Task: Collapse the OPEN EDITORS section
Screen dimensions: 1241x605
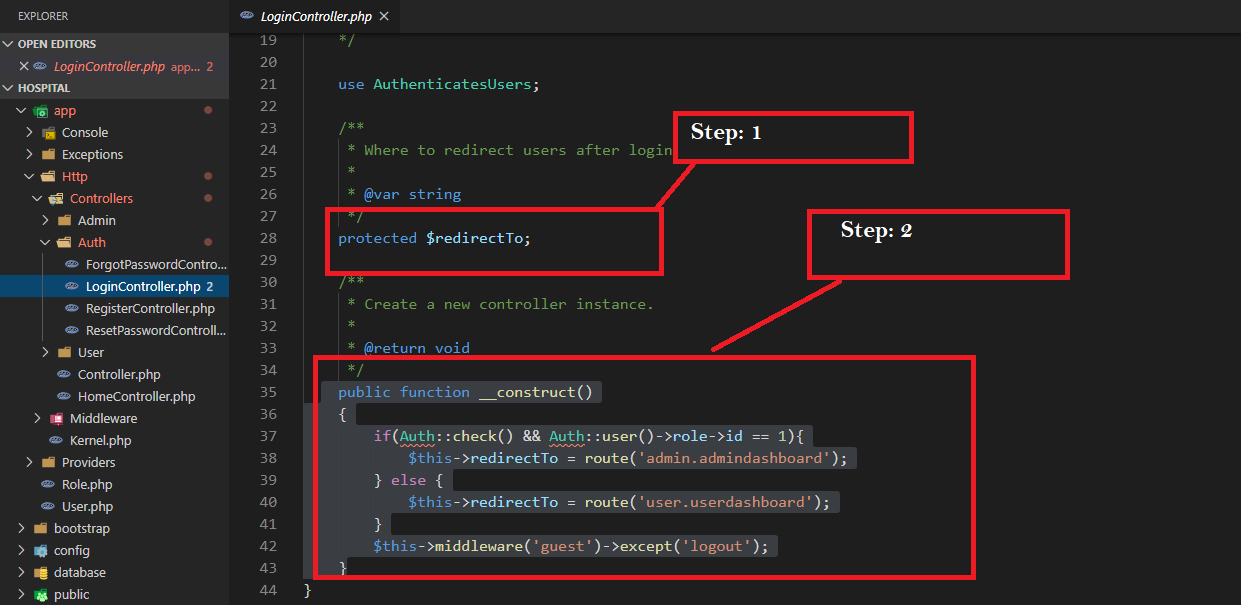Action: pos(9,45)
